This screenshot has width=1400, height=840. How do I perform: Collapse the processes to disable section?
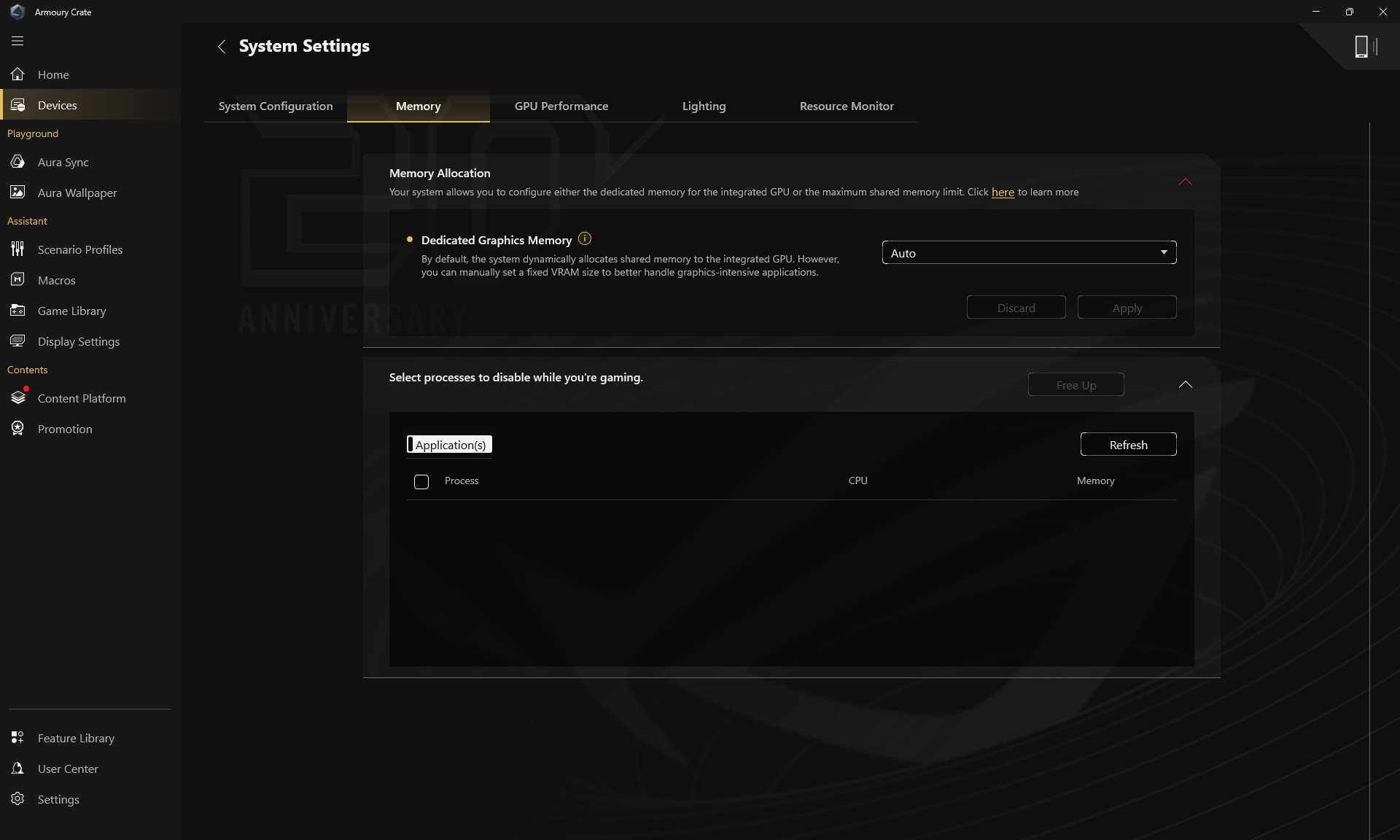pyautogui.click(x=1186, y=384)
